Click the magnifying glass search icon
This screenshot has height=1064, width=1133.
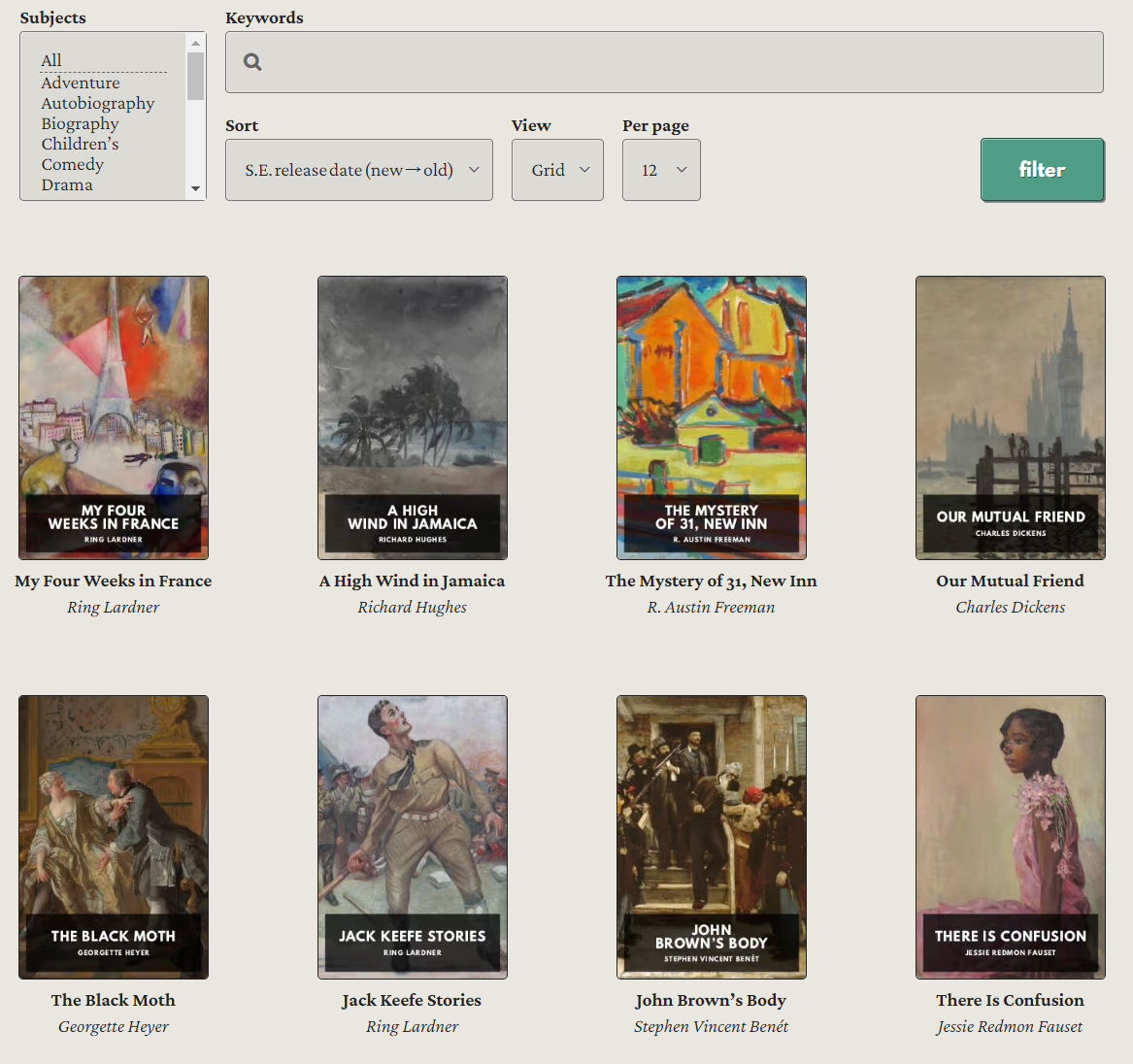[x=251, y=61]
